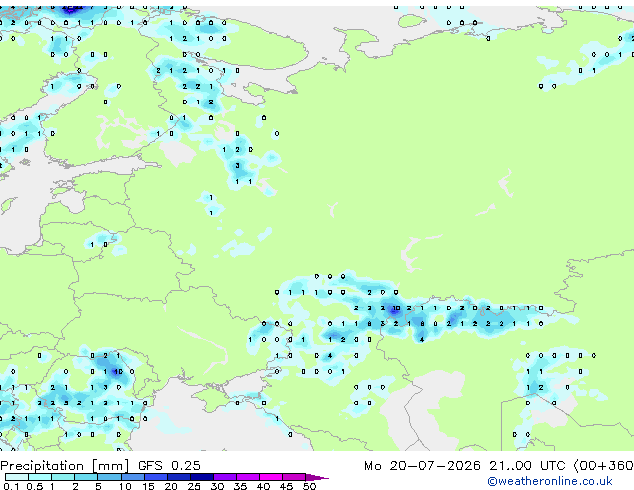Click the legend value '30'
This screenshot has width=634, height=490.
click(x=217, y=486)
